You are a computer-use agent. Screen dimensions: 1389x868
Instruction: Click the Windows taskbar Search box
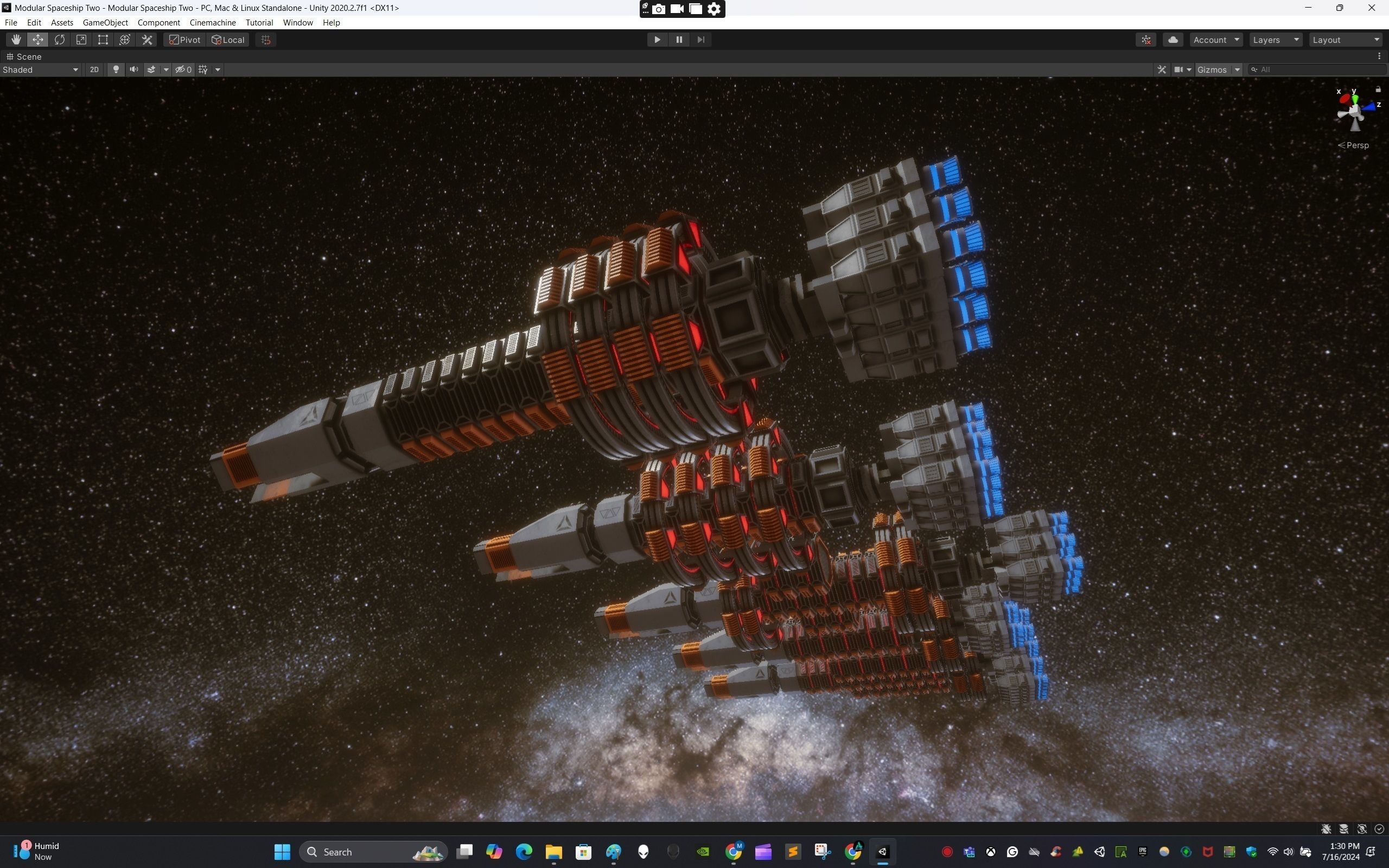coord(373,851)
